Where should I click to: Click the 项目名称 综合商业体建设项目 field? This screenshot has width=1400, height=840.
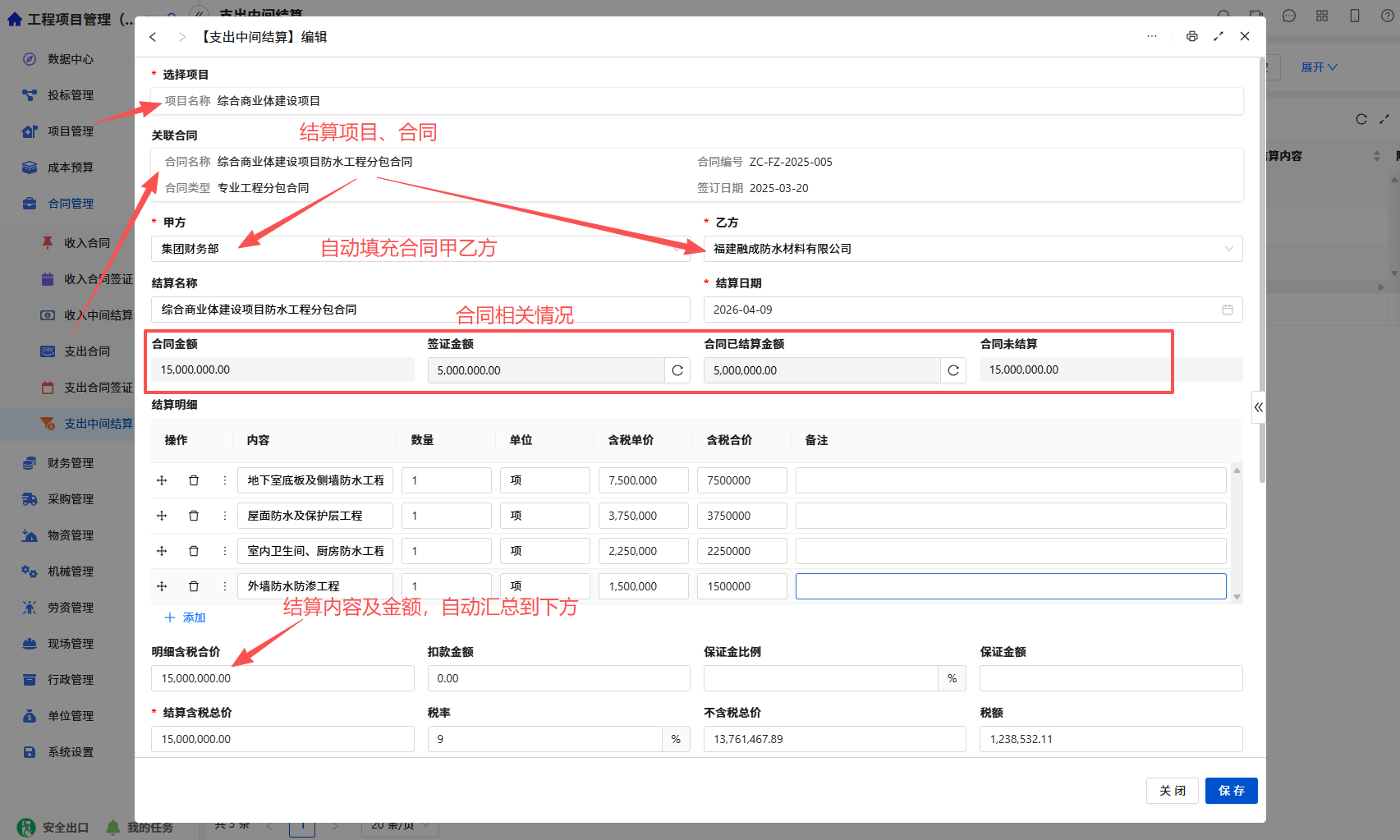[697, 101]
